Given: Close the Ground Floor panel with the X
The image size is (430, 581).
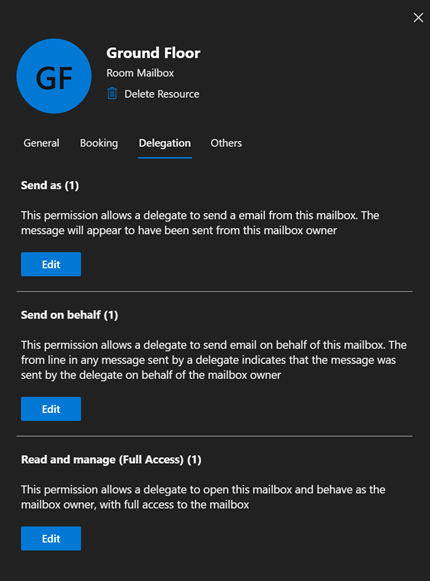Looking at the screenshot, I should click(418, 17).
